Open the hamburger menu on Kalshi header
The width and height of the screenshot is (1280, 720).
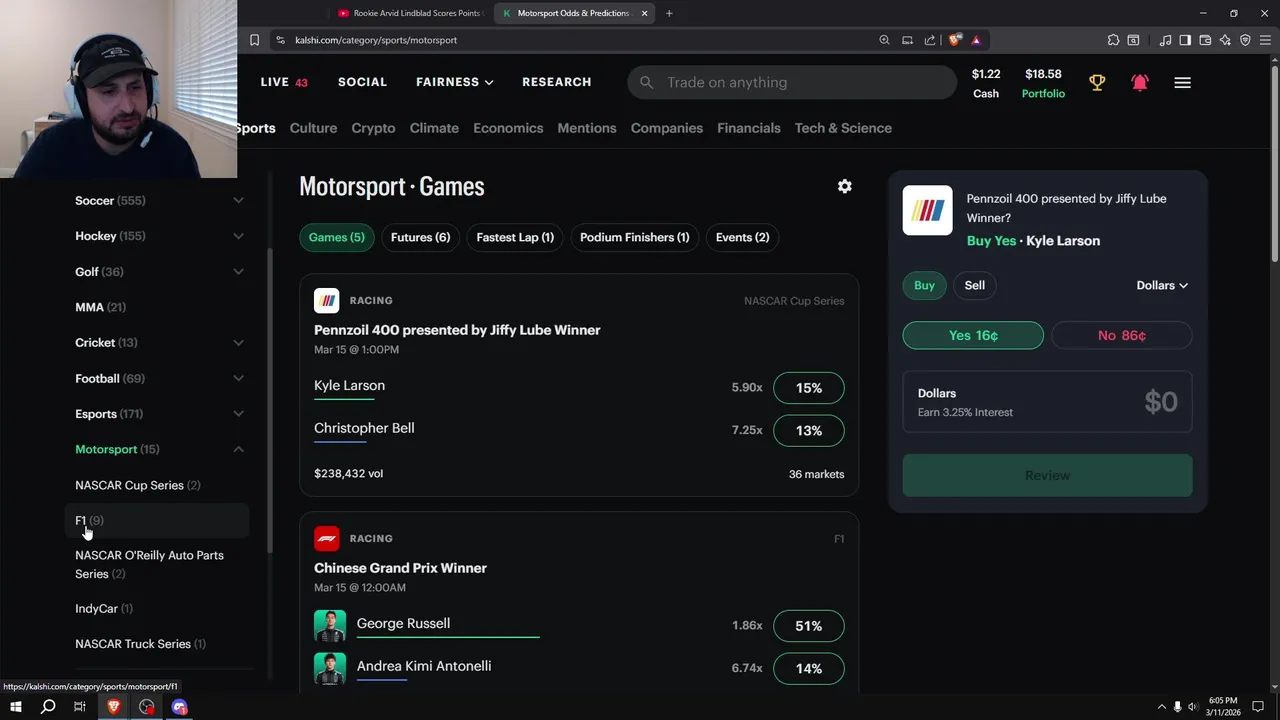click(x=1182, y=83)
